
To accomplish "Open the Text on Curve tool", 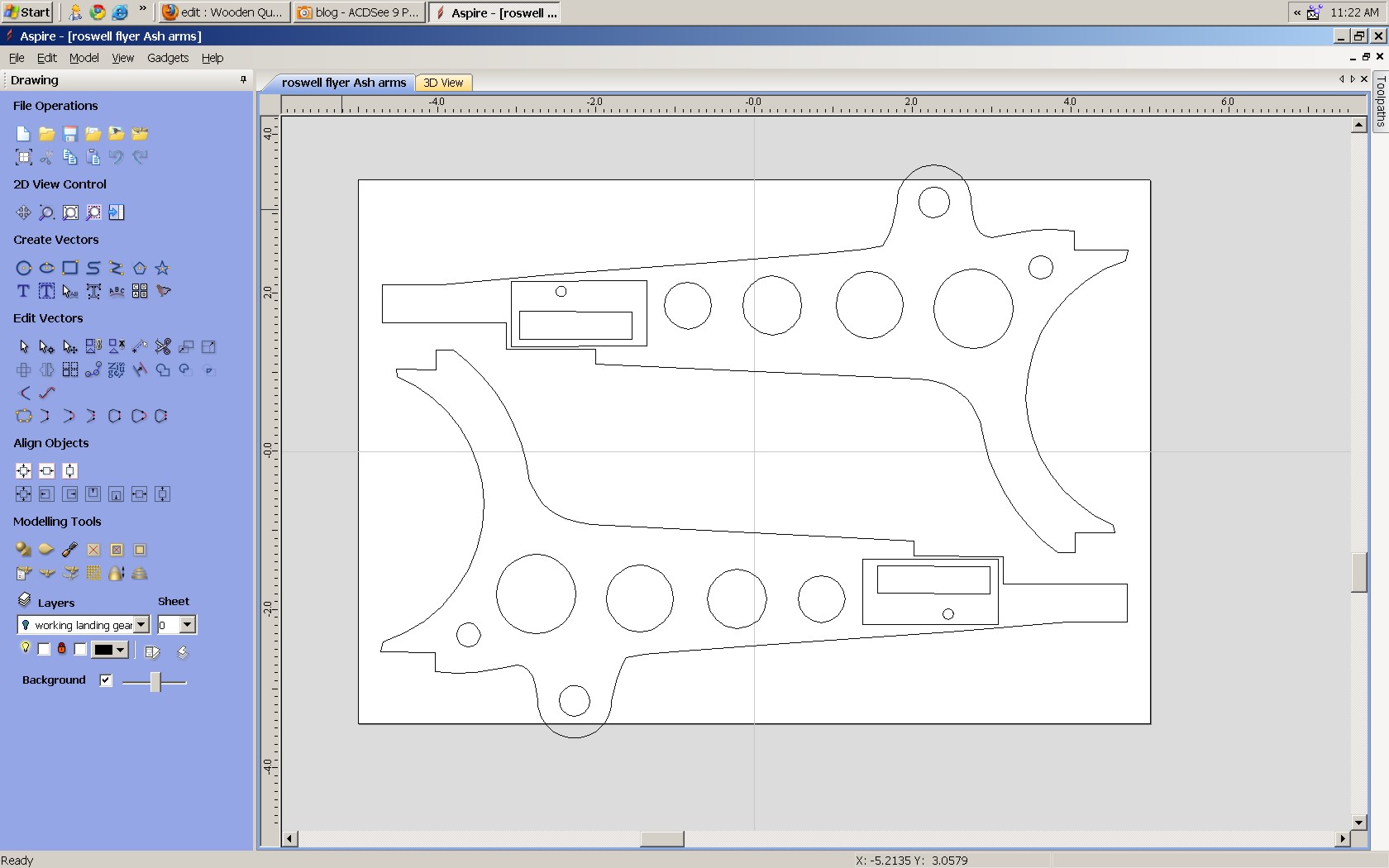I will [x=117, y=291].
